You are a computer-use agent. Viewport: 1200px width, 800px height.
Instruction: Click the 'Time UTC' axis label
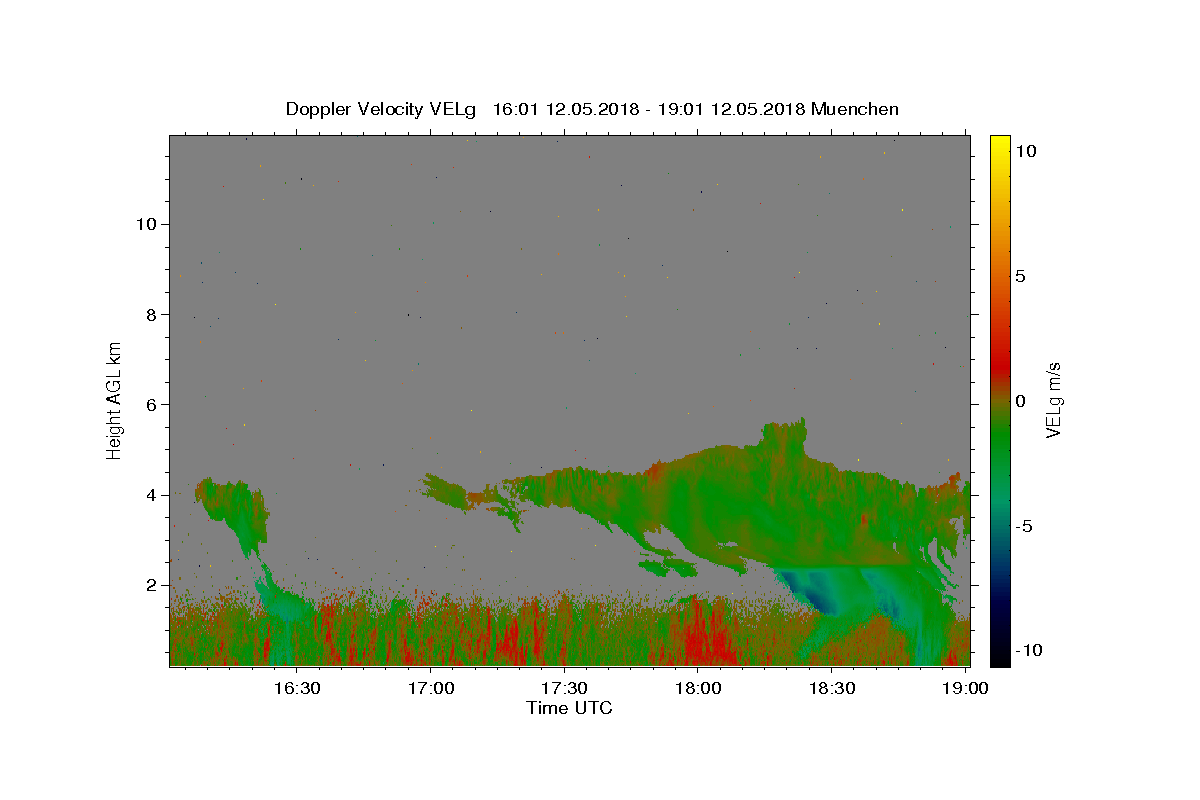(569, 708)
